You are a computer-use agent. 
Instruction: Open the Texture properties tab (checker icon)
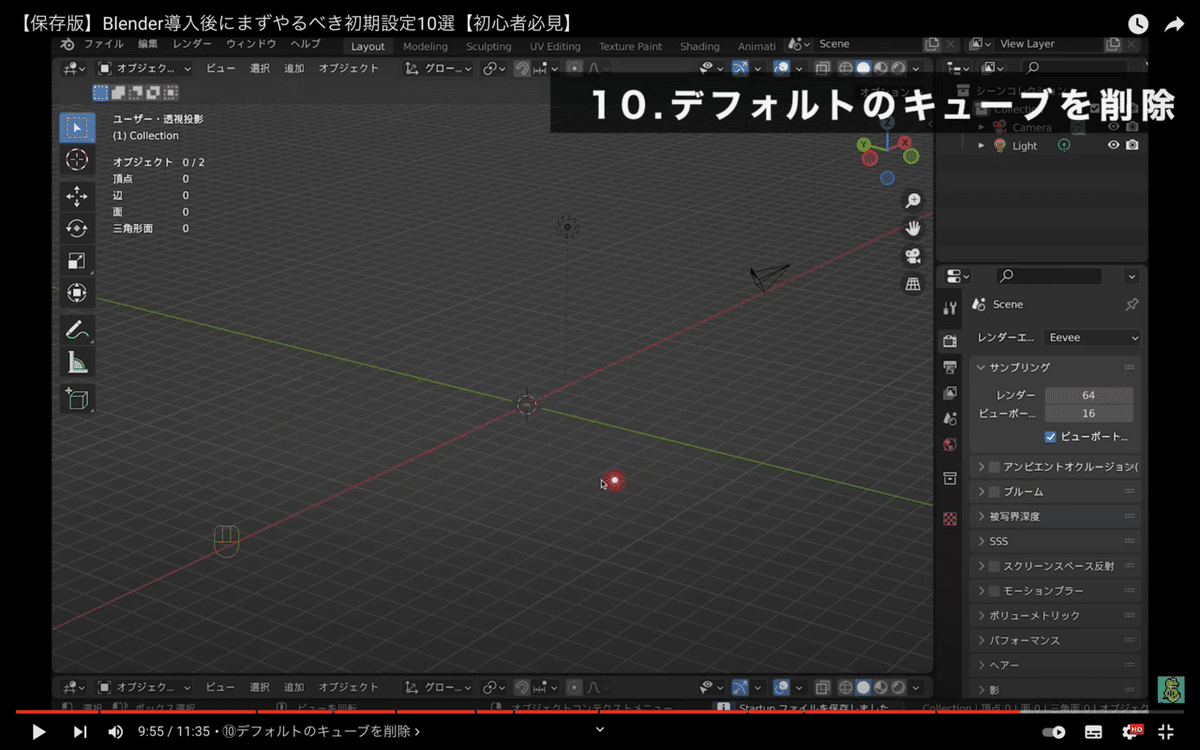pos(950,518)
